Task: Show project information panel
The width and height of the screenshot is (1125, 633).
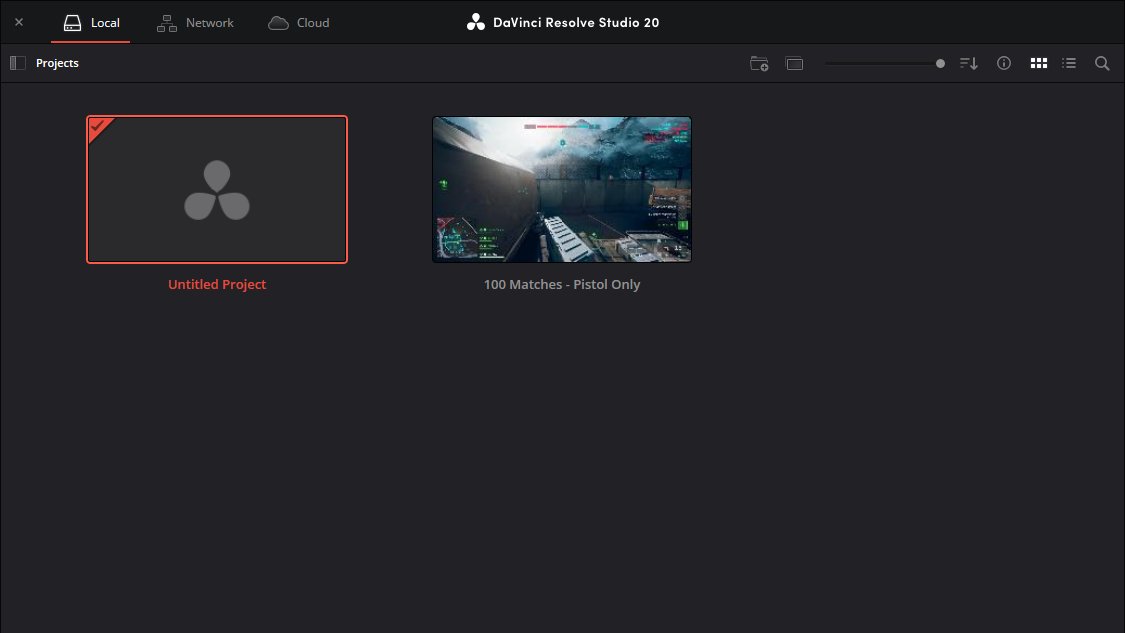Action: click(1003, 62)
